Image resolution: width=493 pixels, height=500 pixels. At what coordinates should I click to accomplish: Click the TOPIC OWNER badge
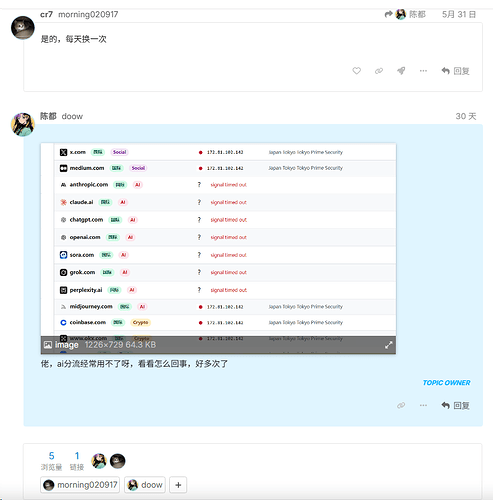[446, 383]
